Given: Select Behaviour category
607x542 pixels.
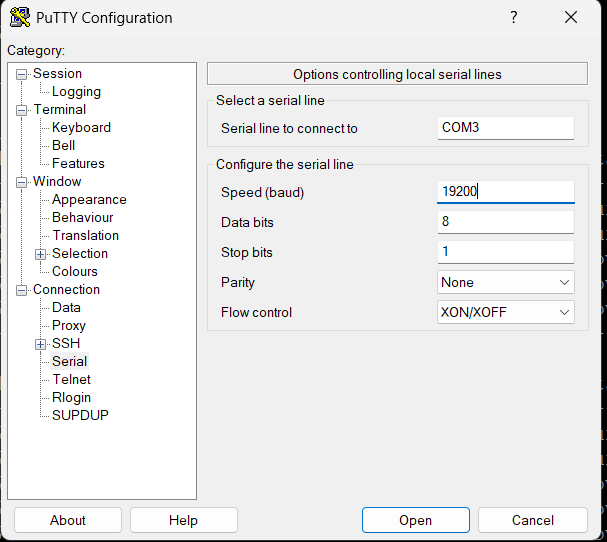Looking at the screenshot, I should 82,218.
